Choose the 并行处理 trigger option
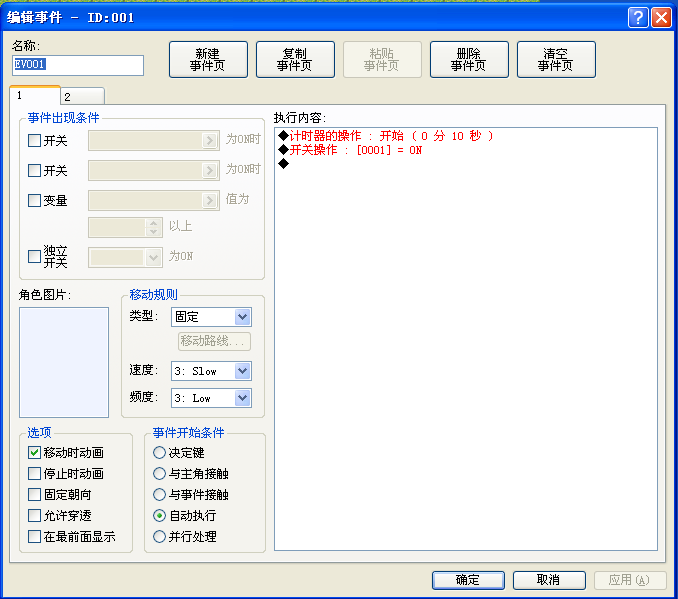 (159, 536)
